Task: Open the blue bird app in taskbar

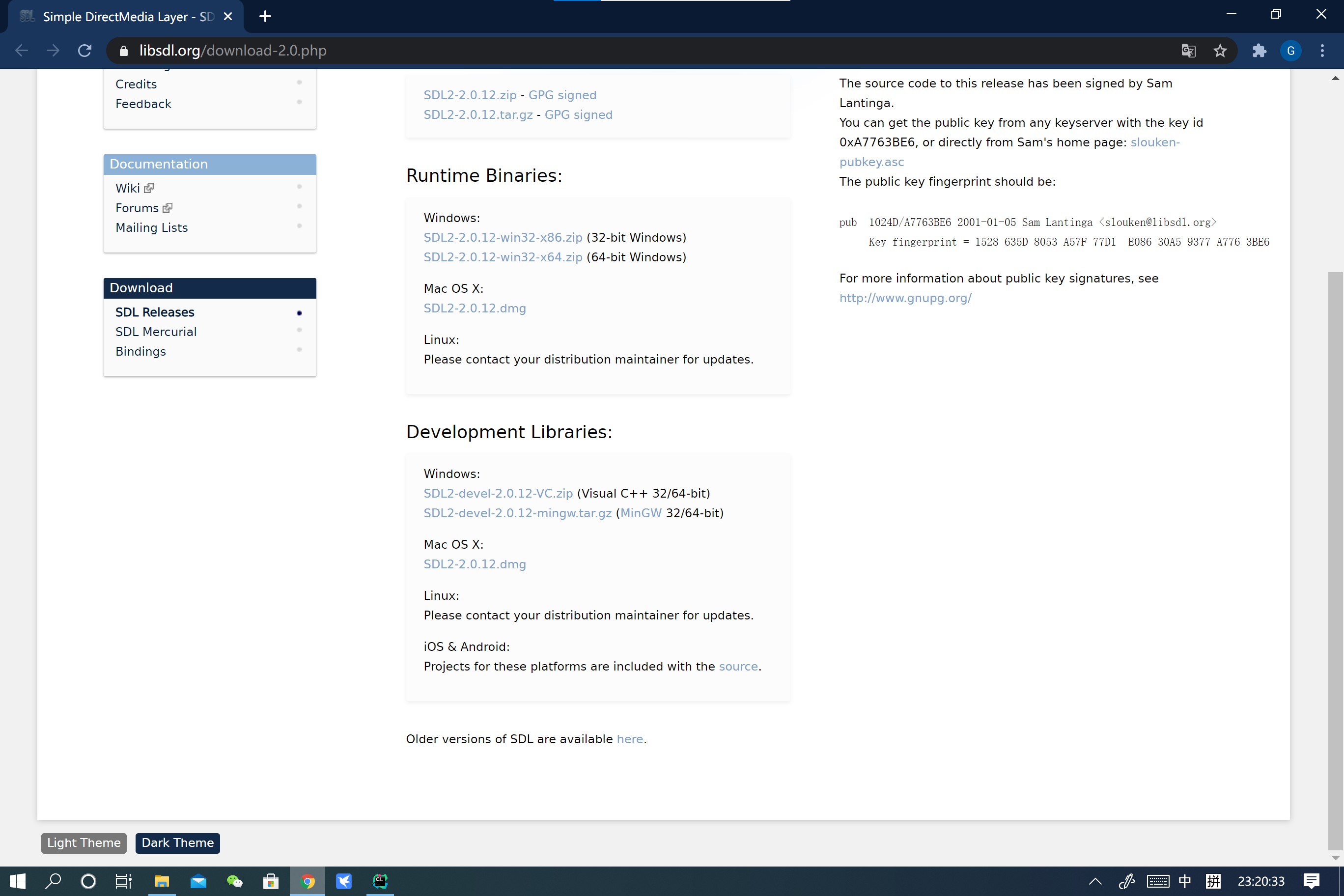Action: 343,881
